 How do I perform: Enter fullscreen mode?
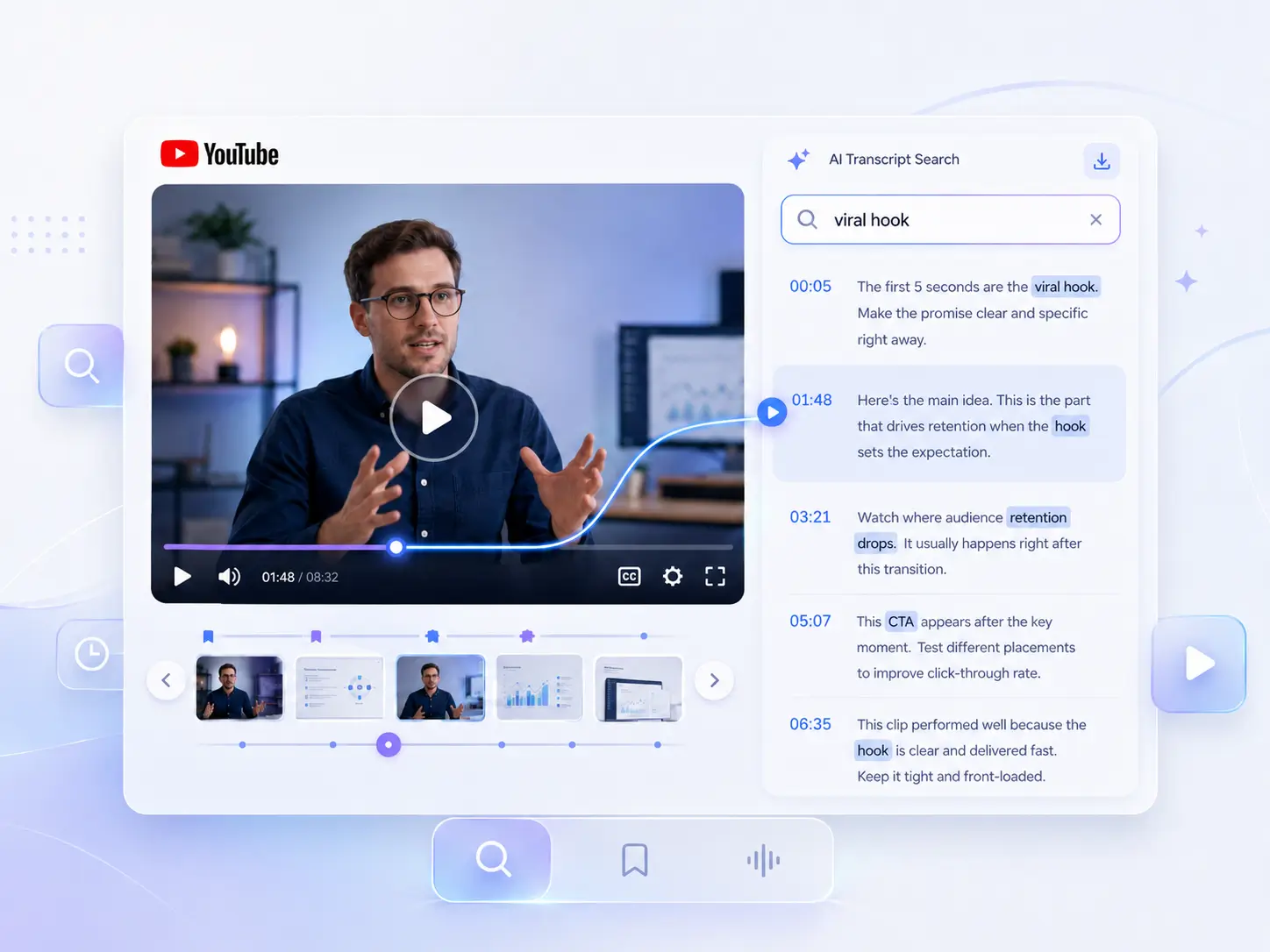715,576
